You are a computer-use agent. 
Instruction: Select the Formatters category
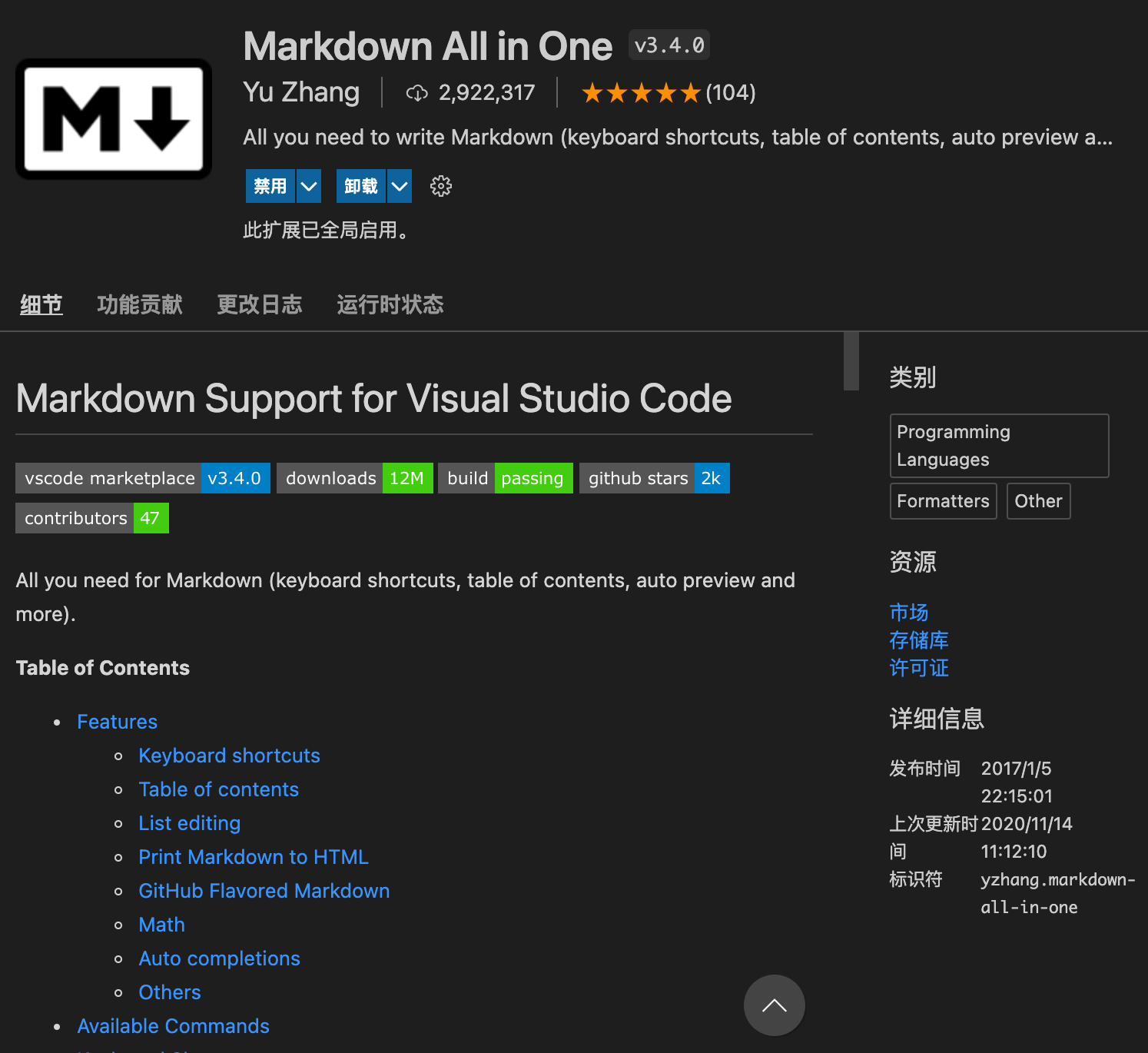point(943,500)
